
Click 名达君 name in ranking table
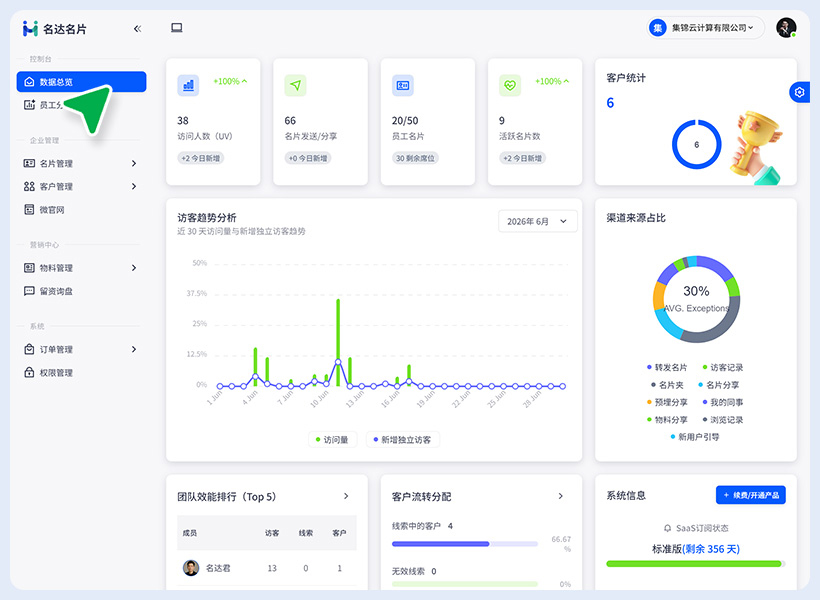click(x=218, y=568)
